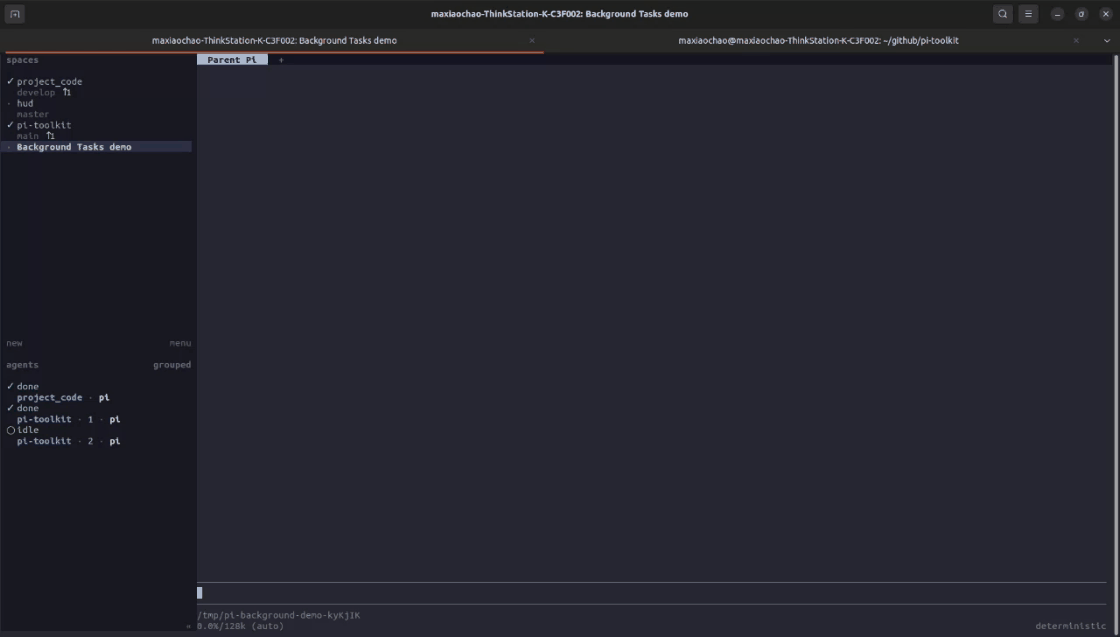Add a new tab with plus button
This screenshot has width=1120, height=637.
(281, 60)
